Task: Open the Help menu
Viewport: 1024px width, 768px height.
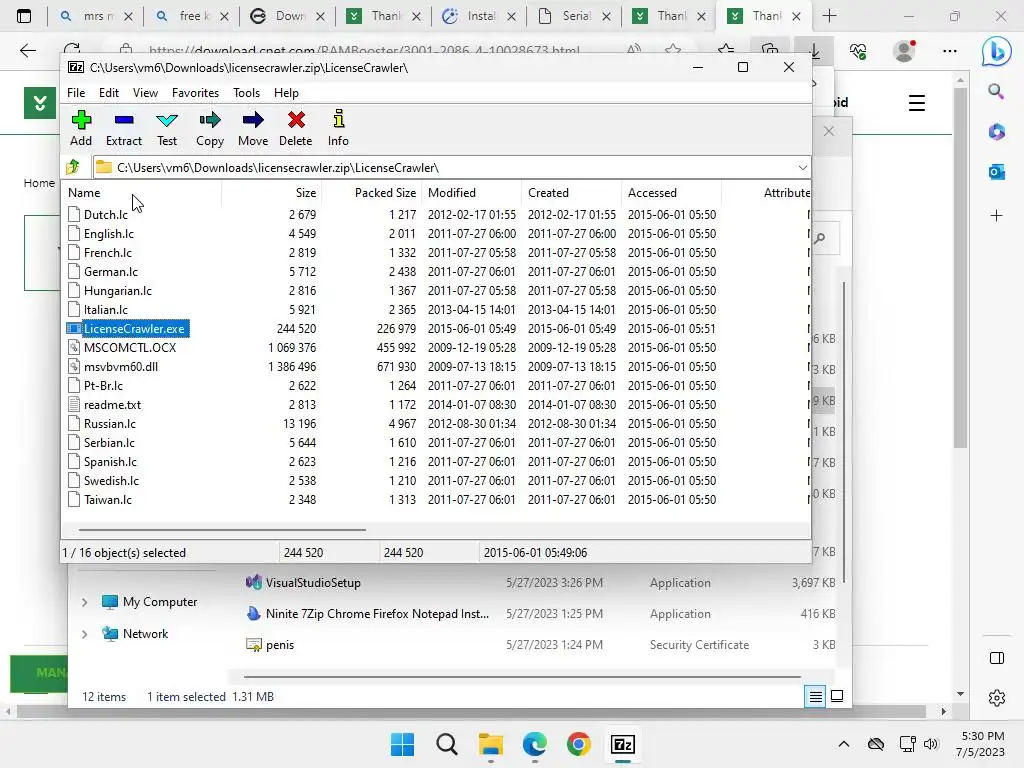Action: point(286,93)
